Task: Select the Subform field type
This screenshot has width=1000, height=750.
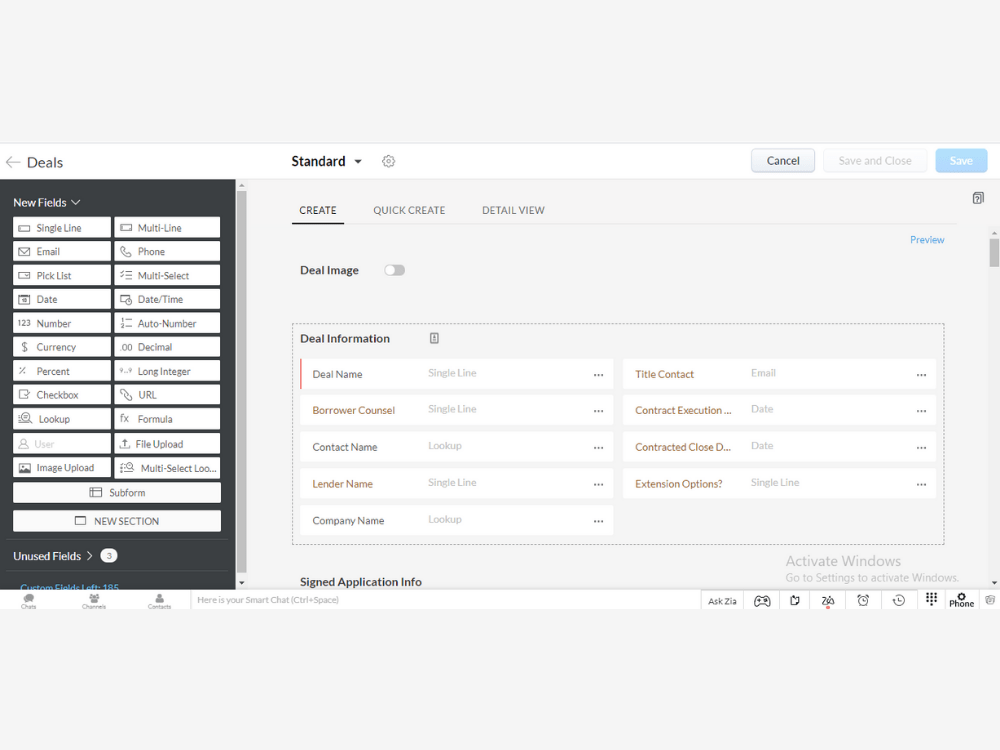Action: point(117,492)
